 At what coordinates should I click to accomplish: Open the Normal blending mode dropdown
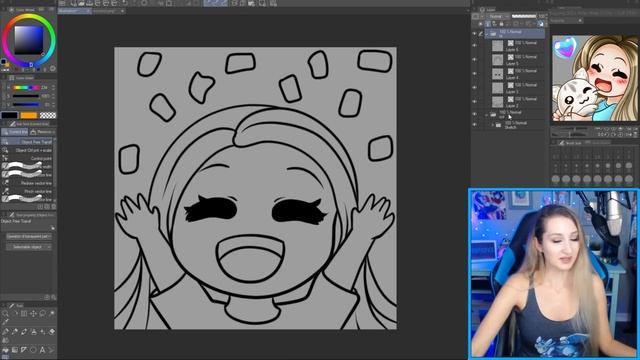499,16
